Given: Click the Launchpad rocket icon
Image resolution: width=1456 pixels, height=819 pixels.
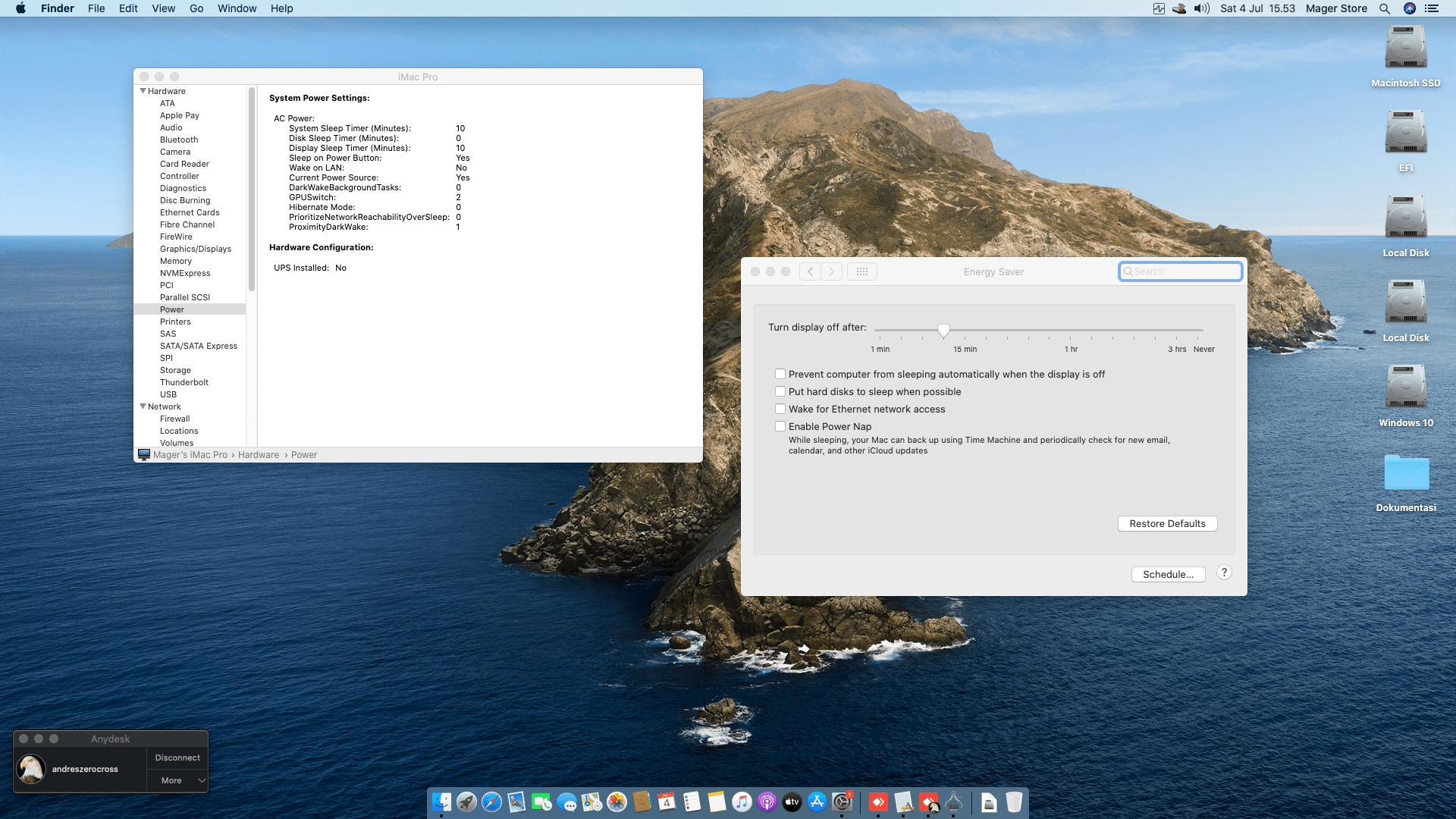Looking at the screenshot, I should (x=466, y=802).
